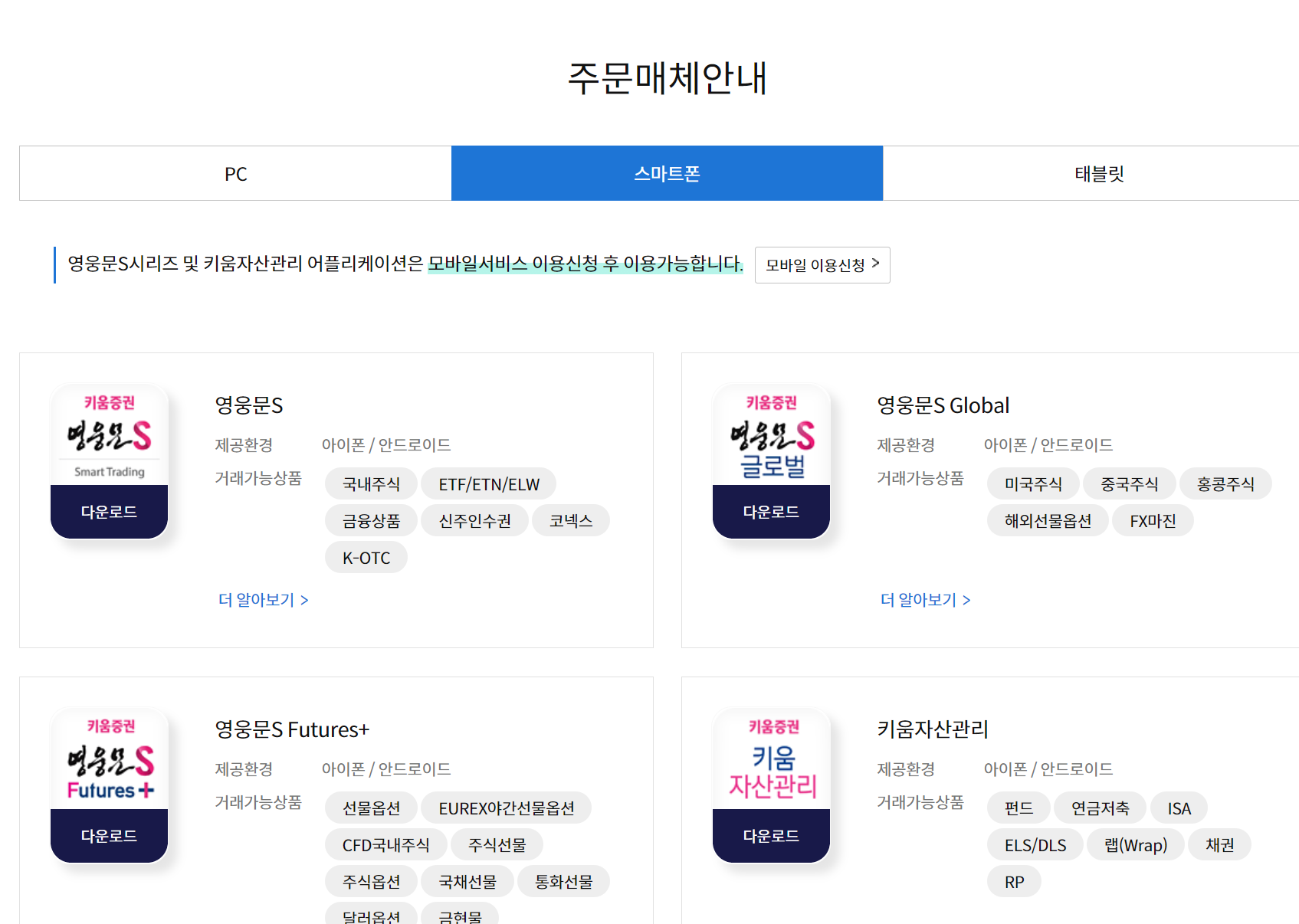Click the 주식옵션 tag
1299x924 pixels.
371,882
